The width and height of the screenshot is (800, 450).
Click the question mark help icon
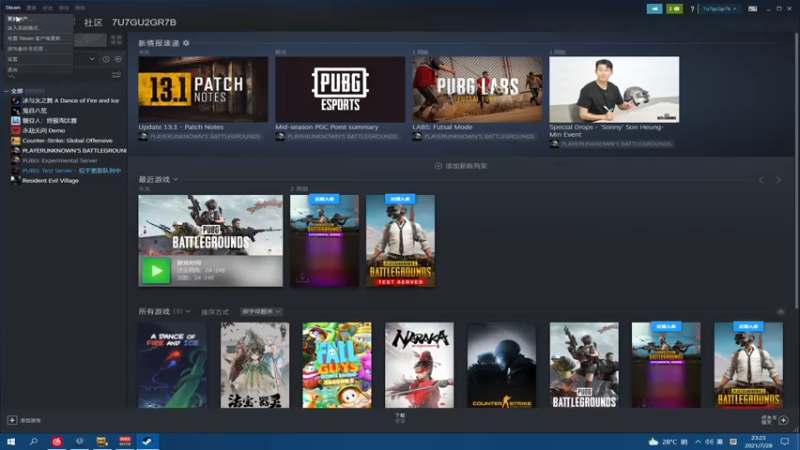click(692, 9)
